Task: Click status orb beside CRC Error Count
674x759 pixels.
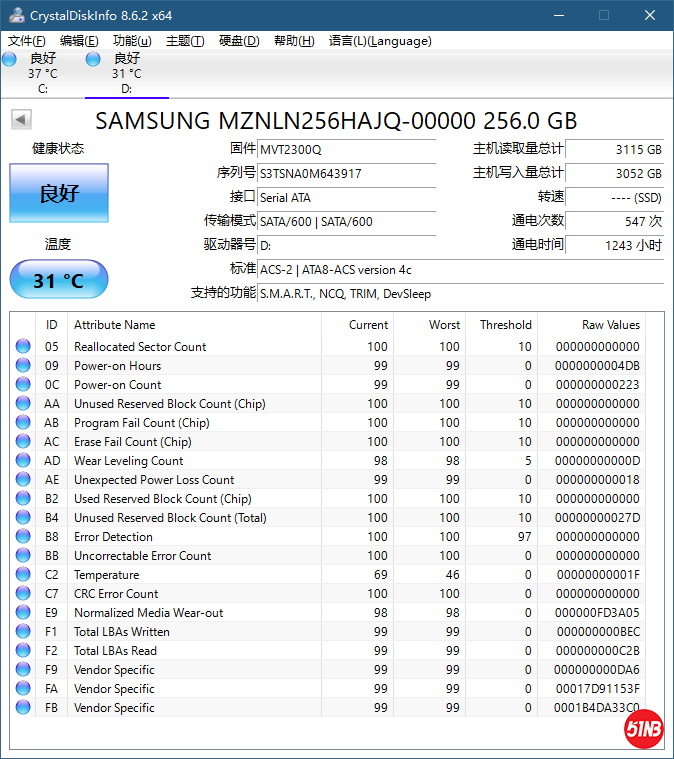Action: coord(23,594)
